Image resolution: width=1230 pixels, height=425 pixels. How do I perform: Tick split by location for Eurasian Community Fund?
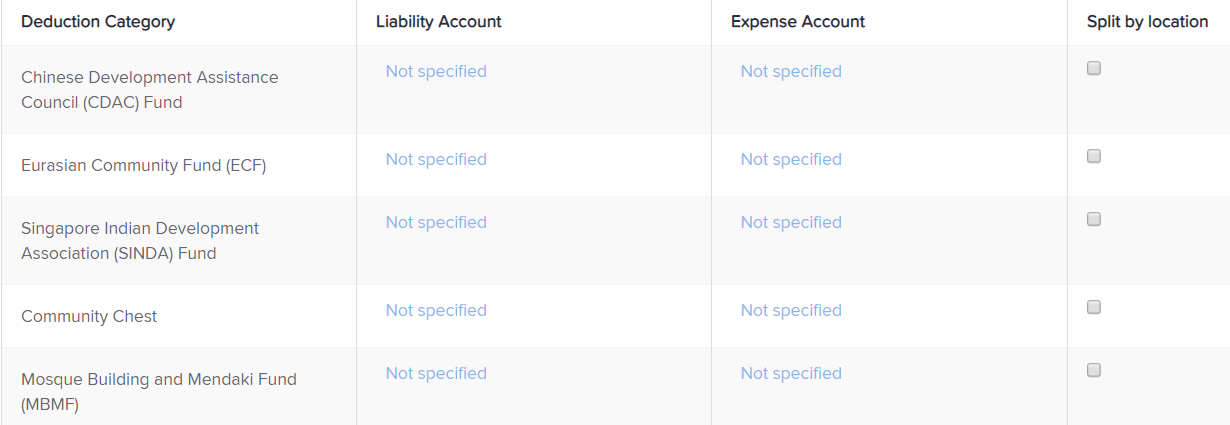(x=1094, y=157)
